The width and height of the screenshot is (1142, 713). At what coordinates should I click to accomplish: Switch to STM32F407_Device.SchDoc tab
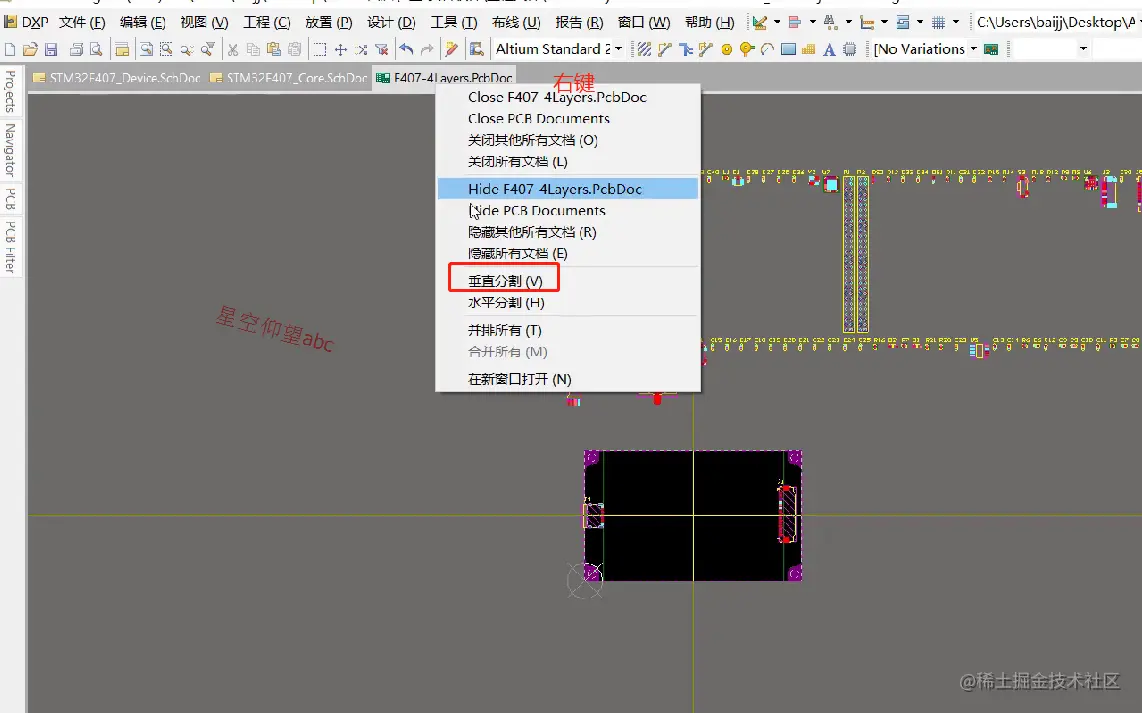point(117,78)
